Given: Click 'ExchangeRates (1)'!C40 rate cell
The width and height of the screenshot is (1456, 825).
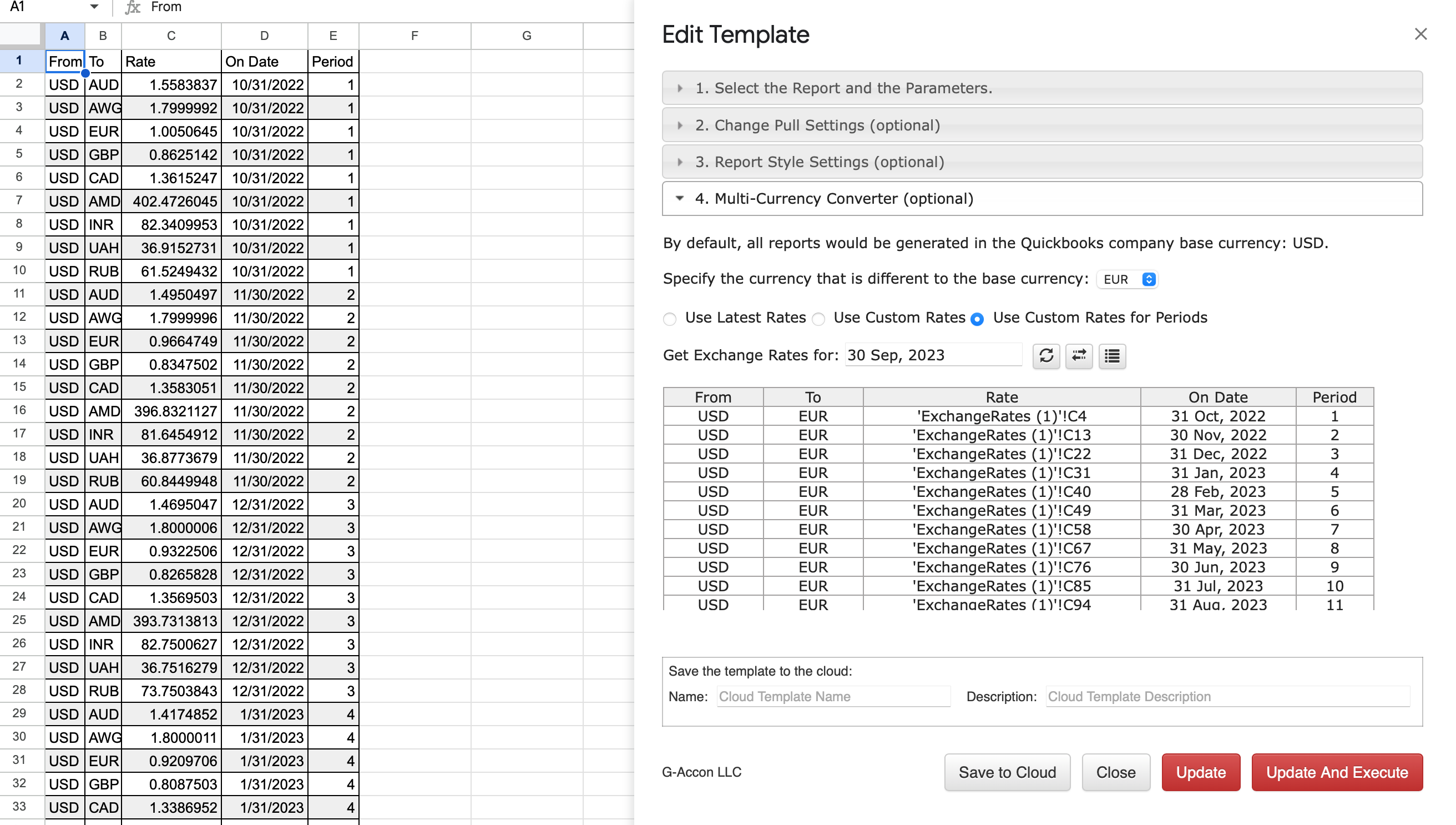Looking at the screenshot, I should pos(1001,491).
